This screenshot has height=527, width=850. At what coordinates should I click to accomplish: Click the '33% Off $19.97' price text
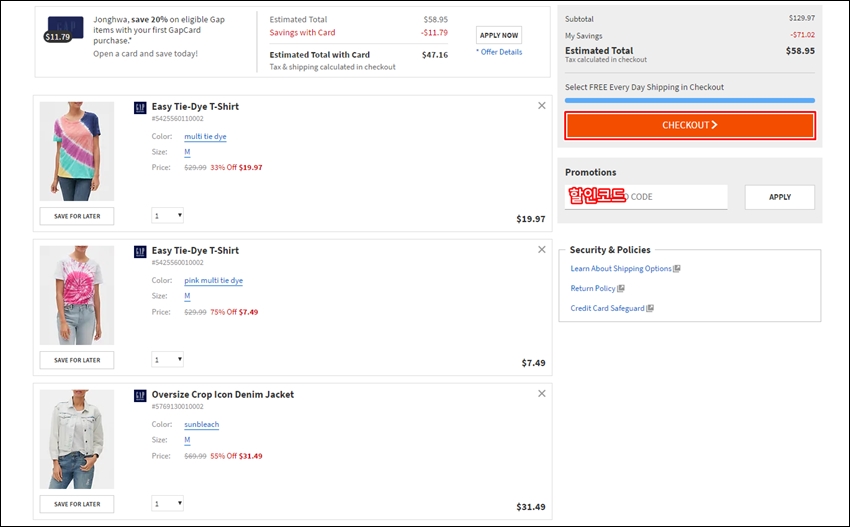[236, 168]
